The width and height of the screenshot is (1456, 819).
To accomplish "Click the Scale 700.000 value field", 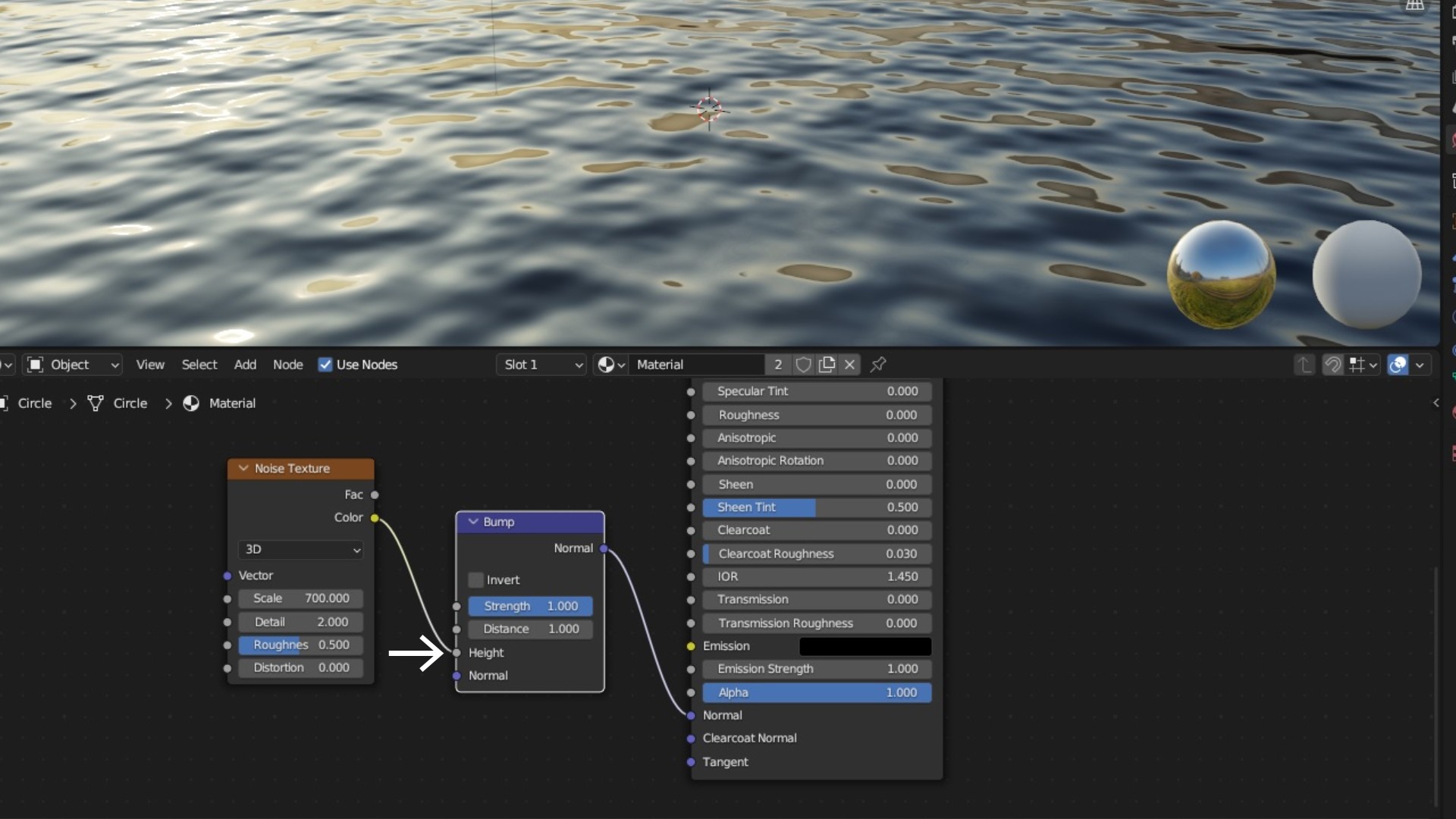I will pyautogui.click(x=301, y=598).
